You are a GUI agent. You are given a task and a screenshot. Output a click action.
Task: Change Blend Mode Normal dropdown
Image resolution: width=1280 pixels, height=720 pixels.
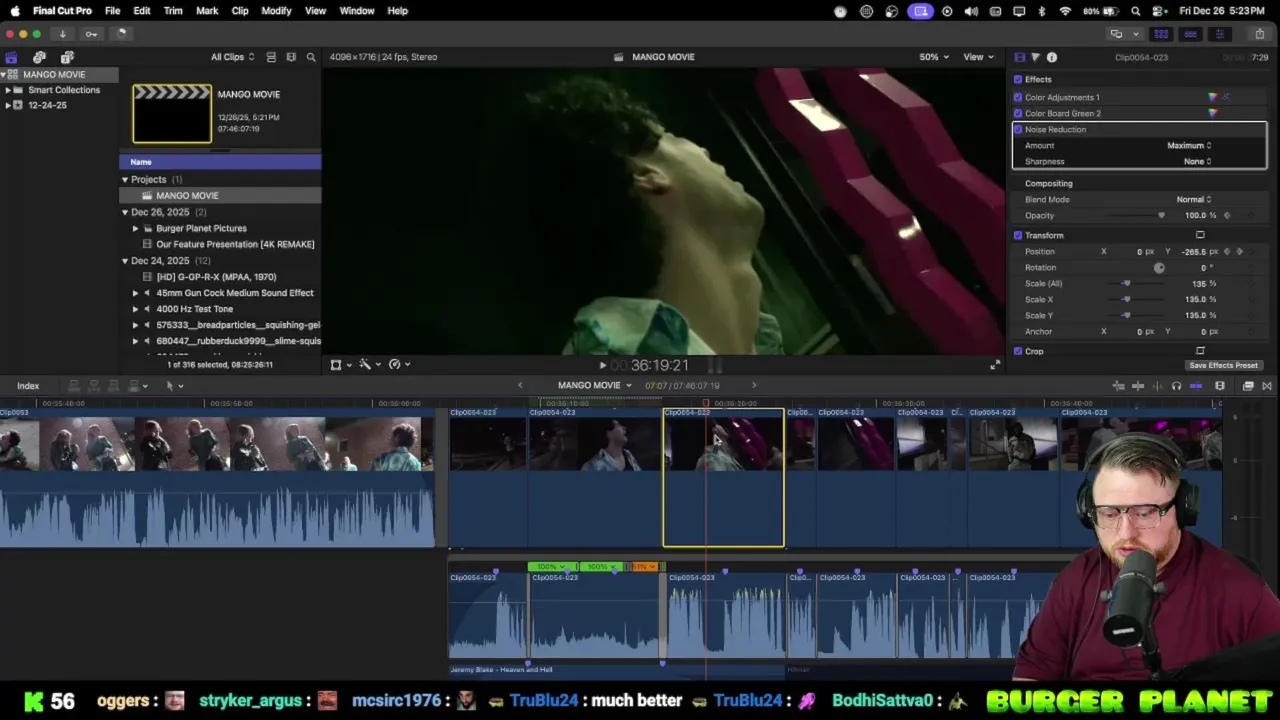click(1194, 199)
